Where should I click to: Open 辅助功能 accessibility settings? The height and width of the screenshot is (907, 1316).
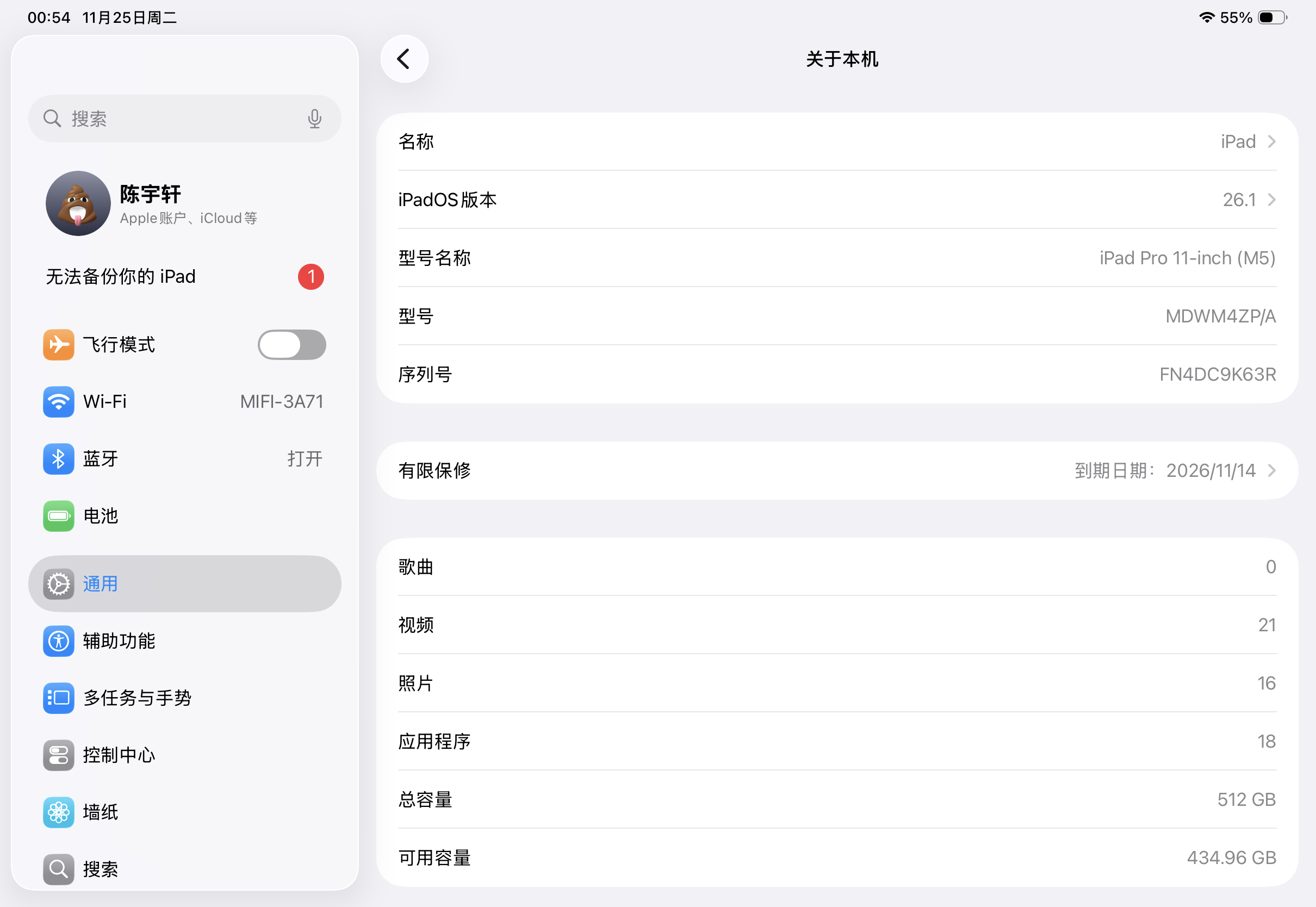[184, 641]
